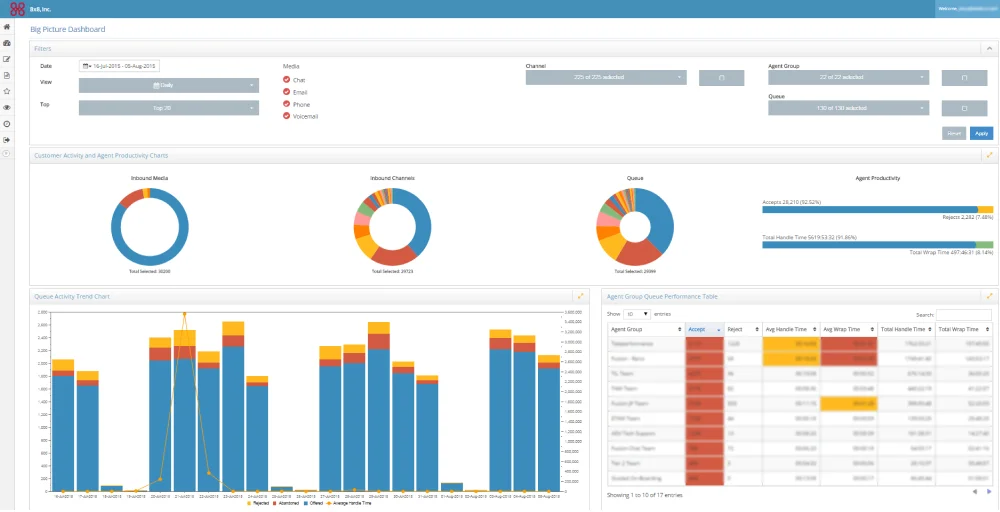Go to previous table page arrow
1000x512 pixels.
point(974,492)
